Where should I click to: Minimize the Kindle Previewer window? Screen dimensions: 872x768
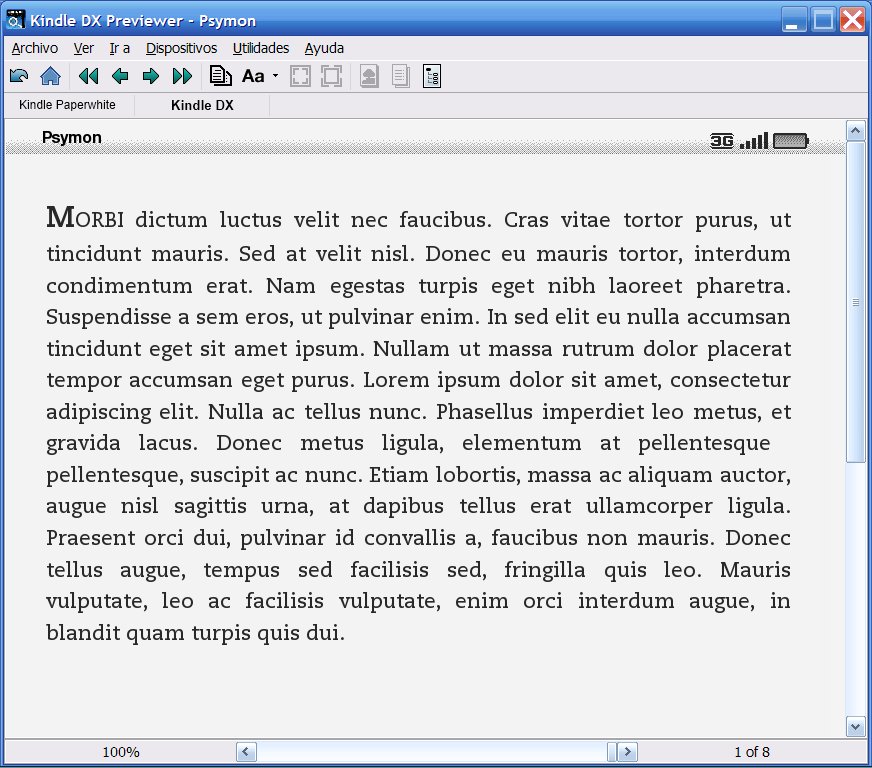794,19
